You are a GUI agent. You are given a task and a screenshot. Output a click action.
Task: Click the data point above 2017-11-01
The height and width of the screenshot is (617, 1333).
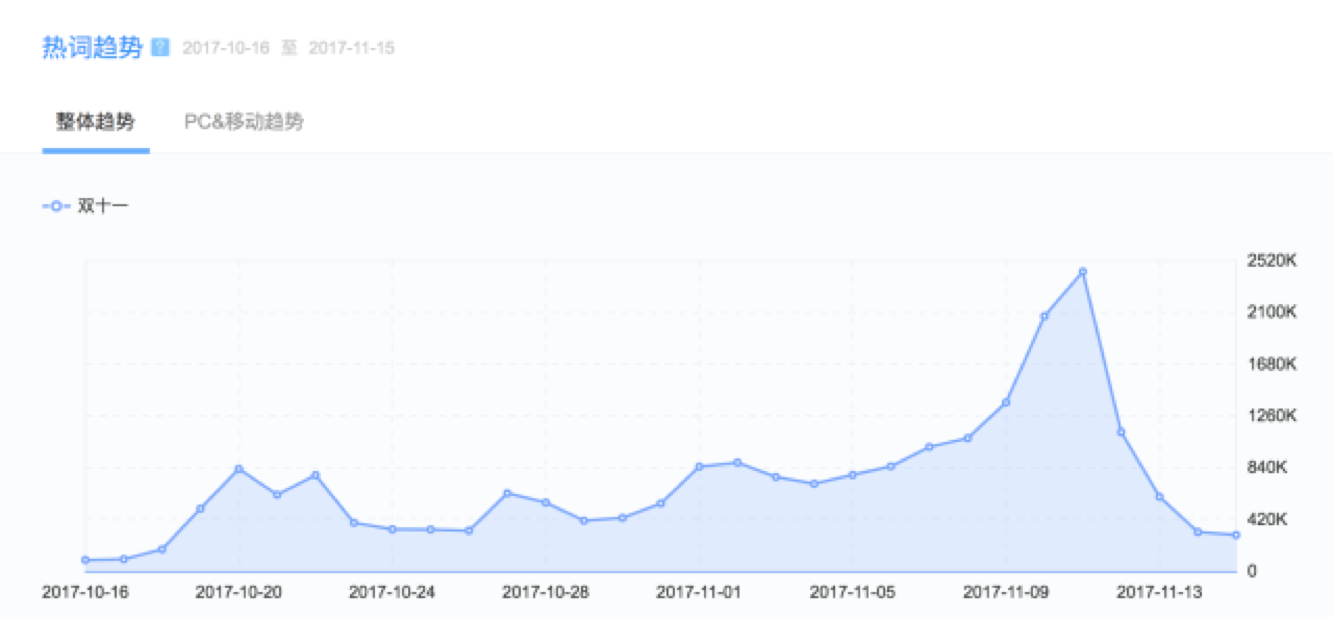[699, 467]
